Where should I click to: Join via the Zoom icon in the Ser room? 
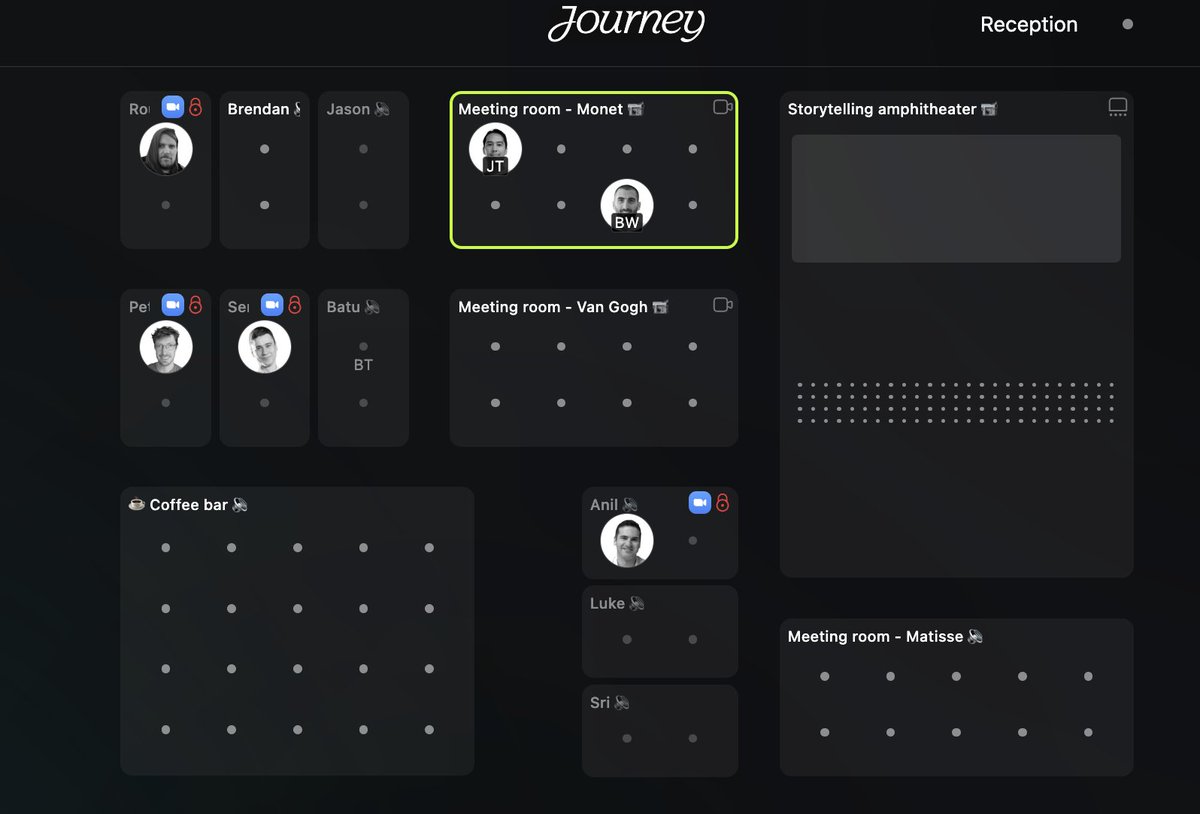pyautogui.click(x=272, y=304)
